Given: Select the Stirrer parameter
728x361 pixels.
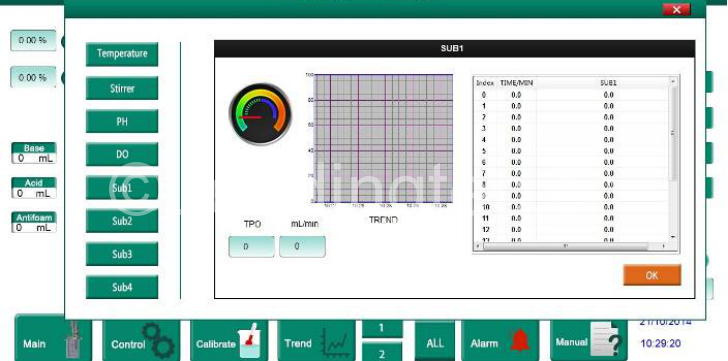Looking at the screenshot, I should pos(122,88).
